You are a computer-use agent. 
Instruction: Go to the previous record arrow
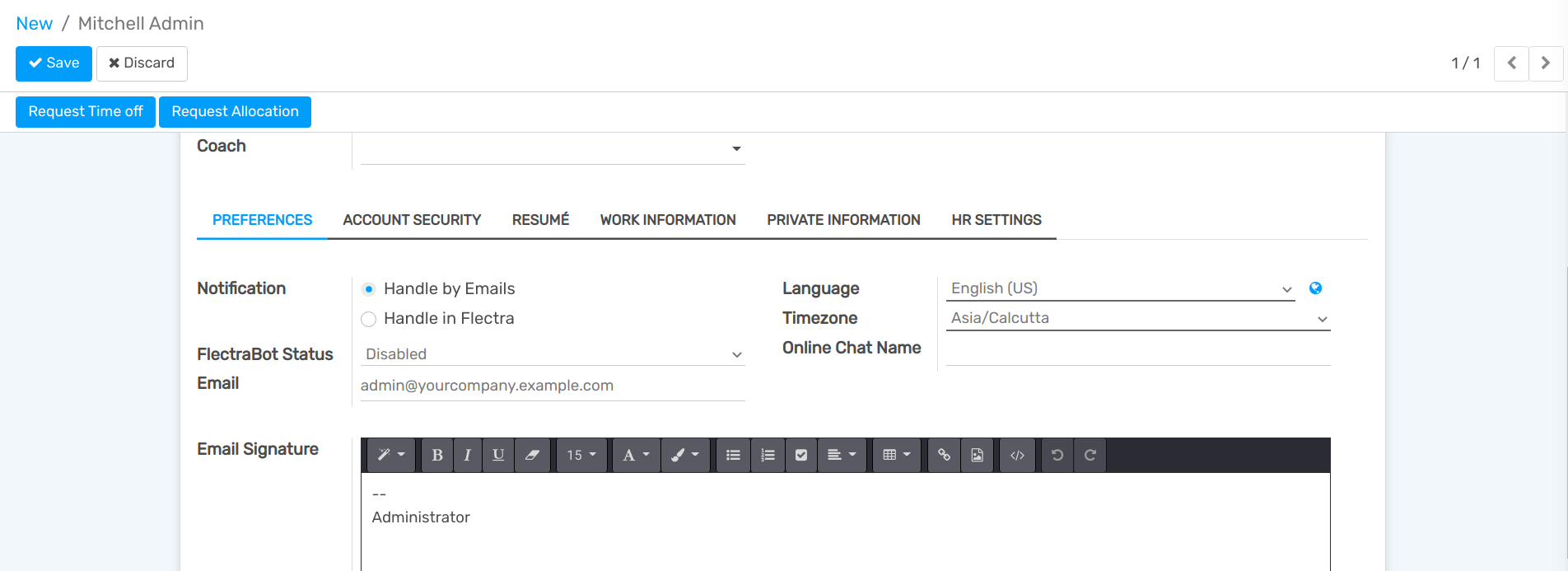pyautogui.click(x=1511, y=63)
